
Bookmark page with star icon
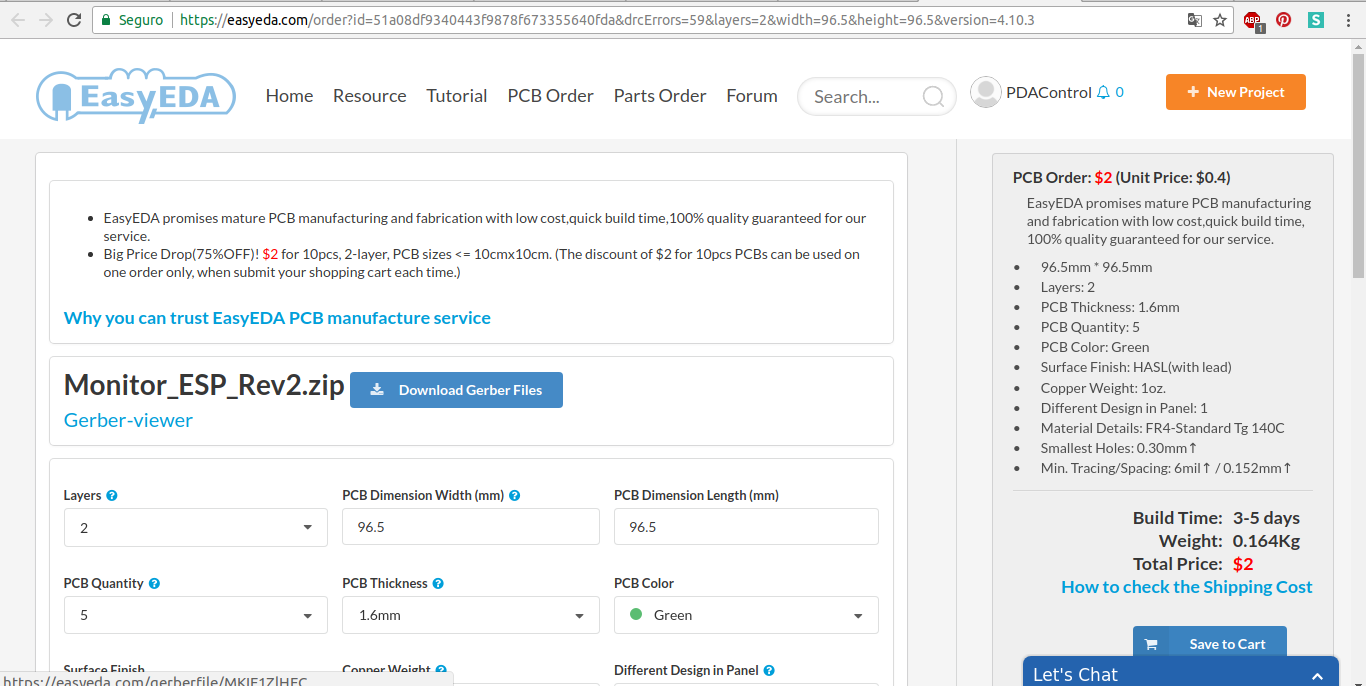[x=1220, y=20]
